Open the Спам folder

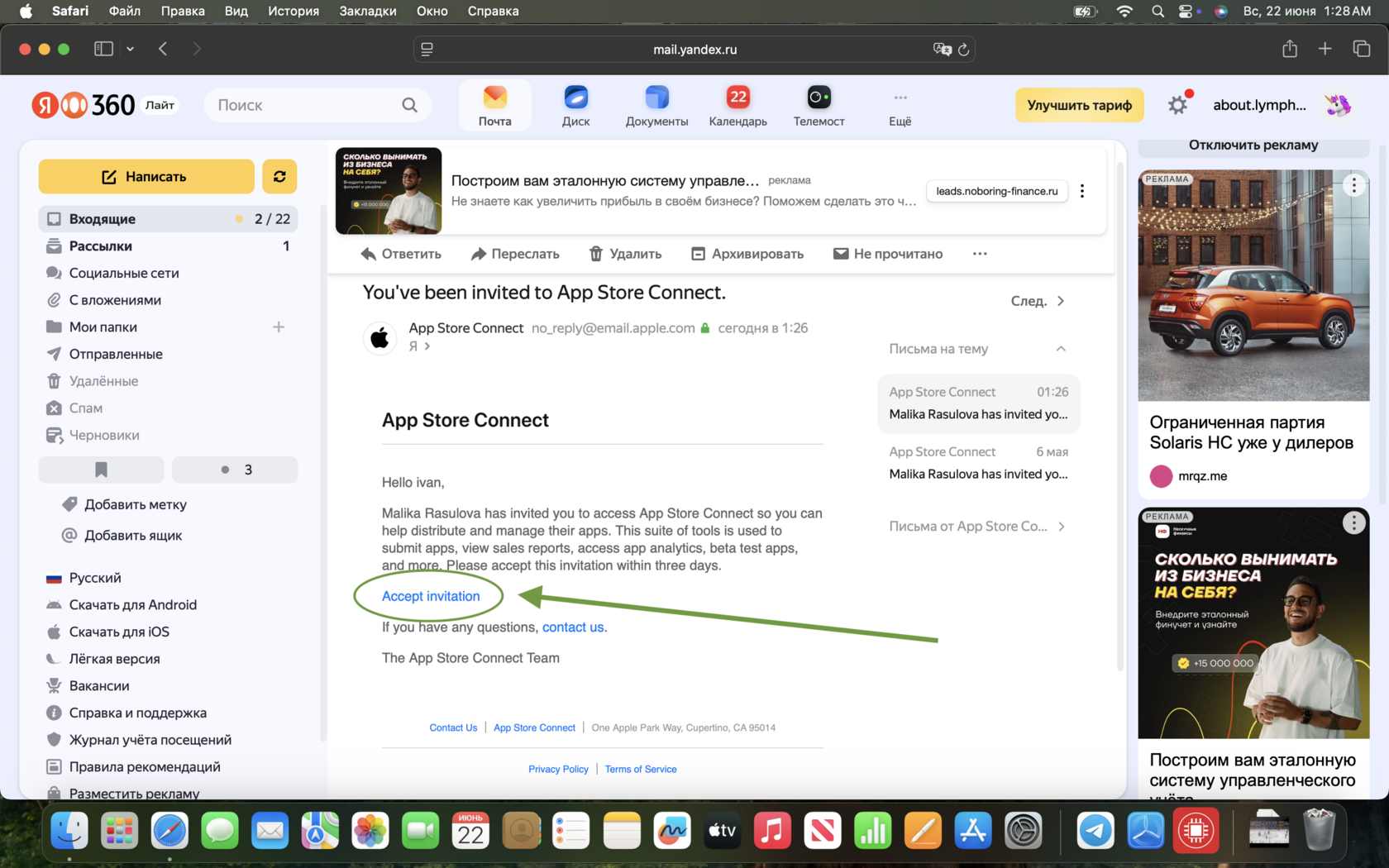(x=169, y=408)
